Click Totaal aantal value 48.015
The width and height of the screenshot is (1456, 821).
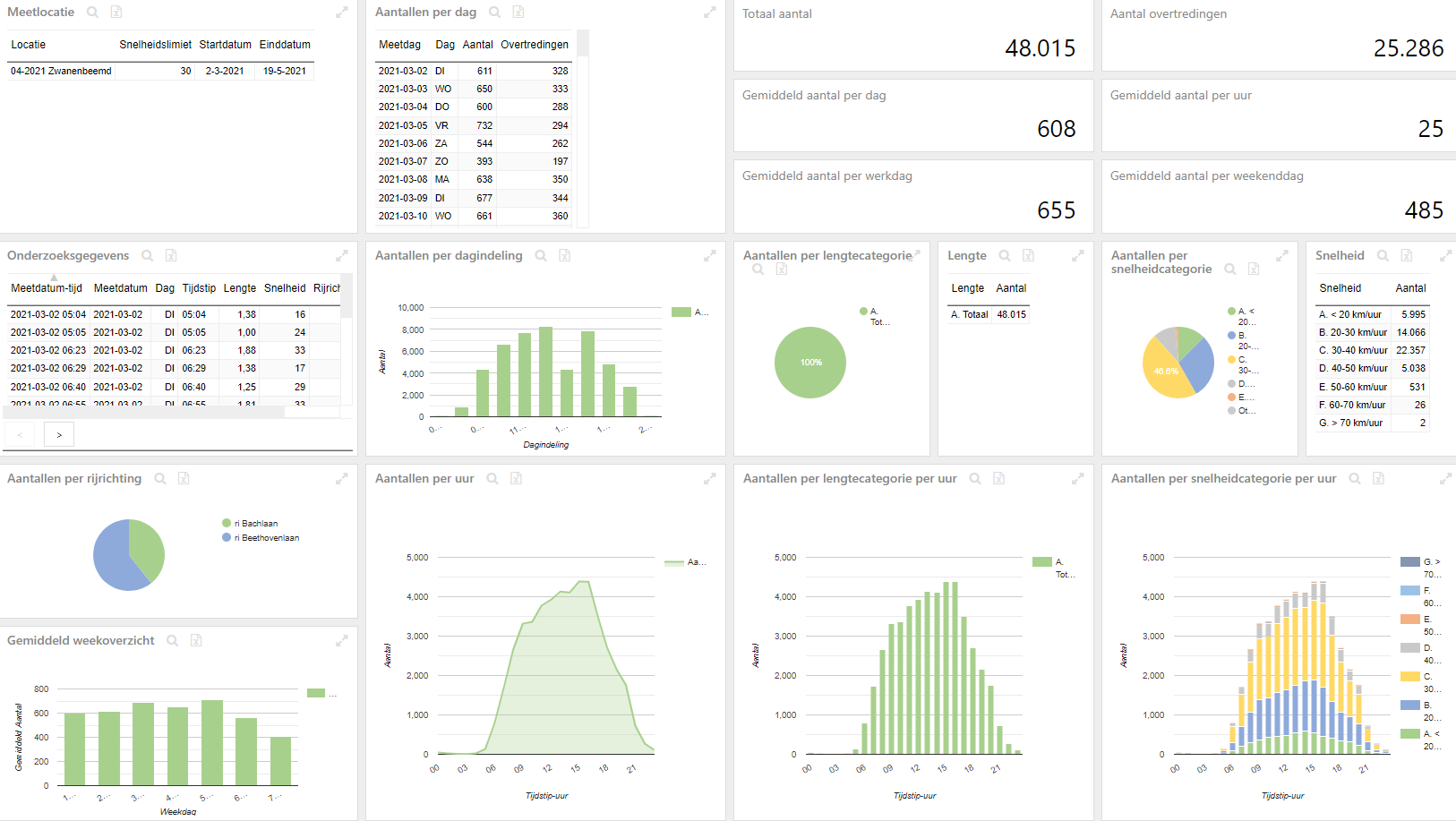click(1040, 48)
